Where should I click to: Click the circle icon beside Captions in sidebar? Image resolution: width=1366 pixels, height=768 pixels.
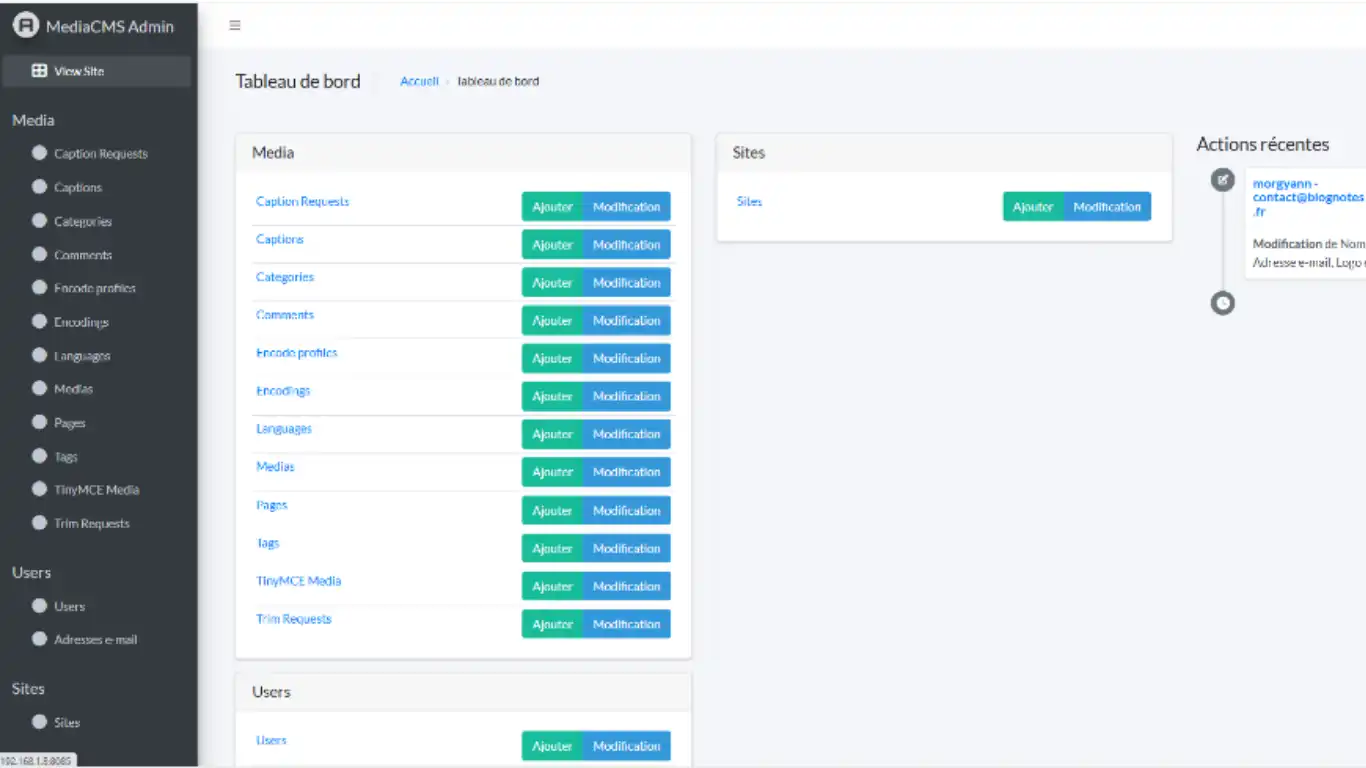click(40, 187)
